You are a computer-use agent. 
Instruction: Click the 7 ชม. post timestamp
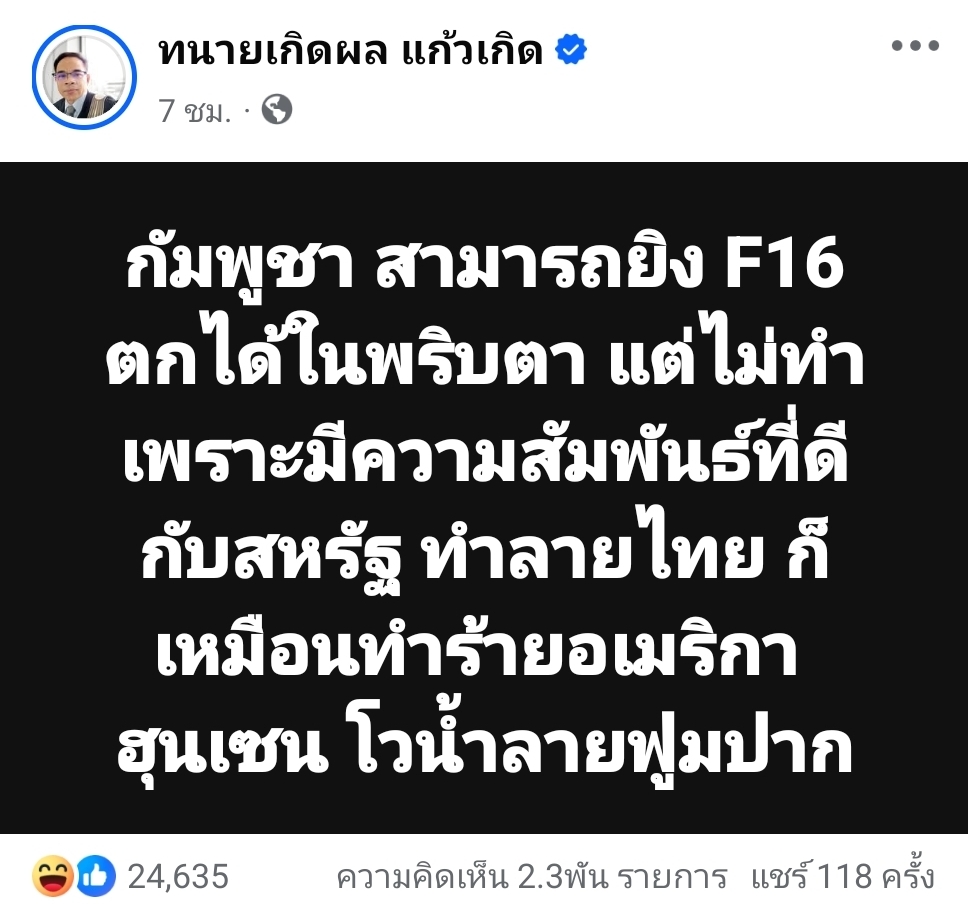coord(194,111)
